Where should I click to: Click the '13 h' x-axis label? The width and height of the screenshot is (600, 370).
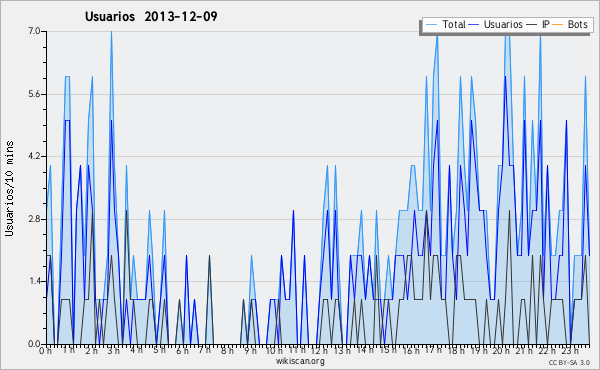[342, 350]
